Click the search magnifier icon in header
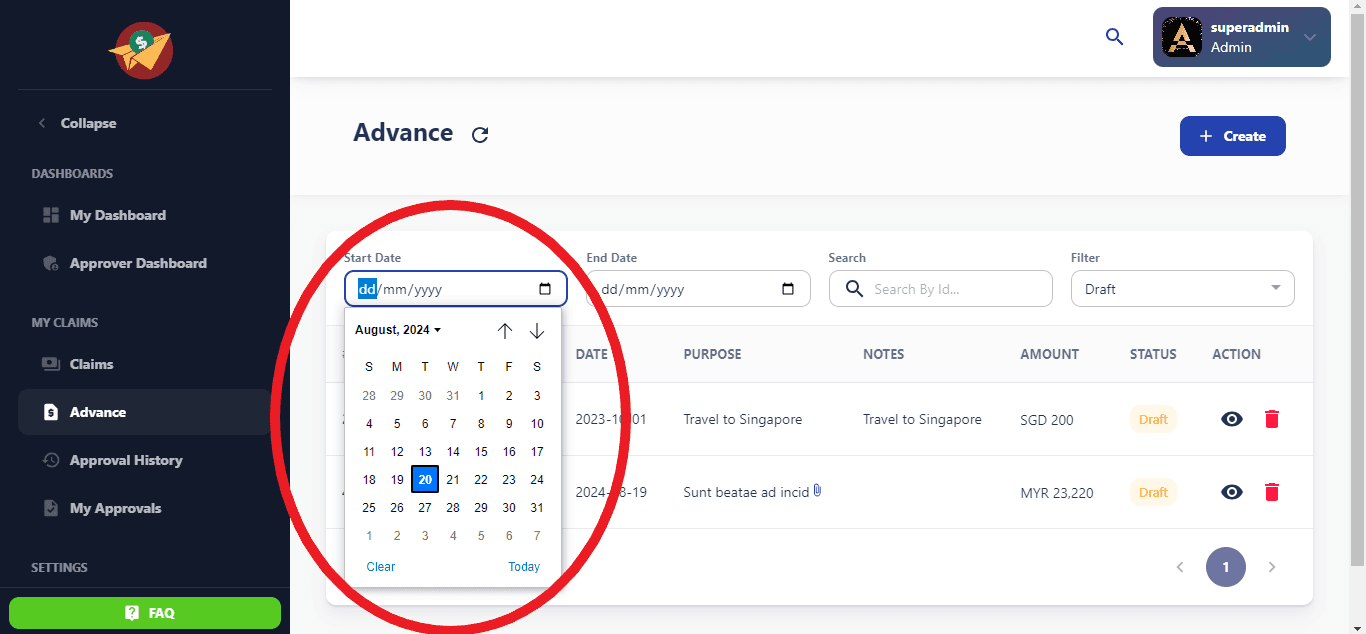Image resolution: width=1366 pixels, height=634 pixels. coord(1114,37)
